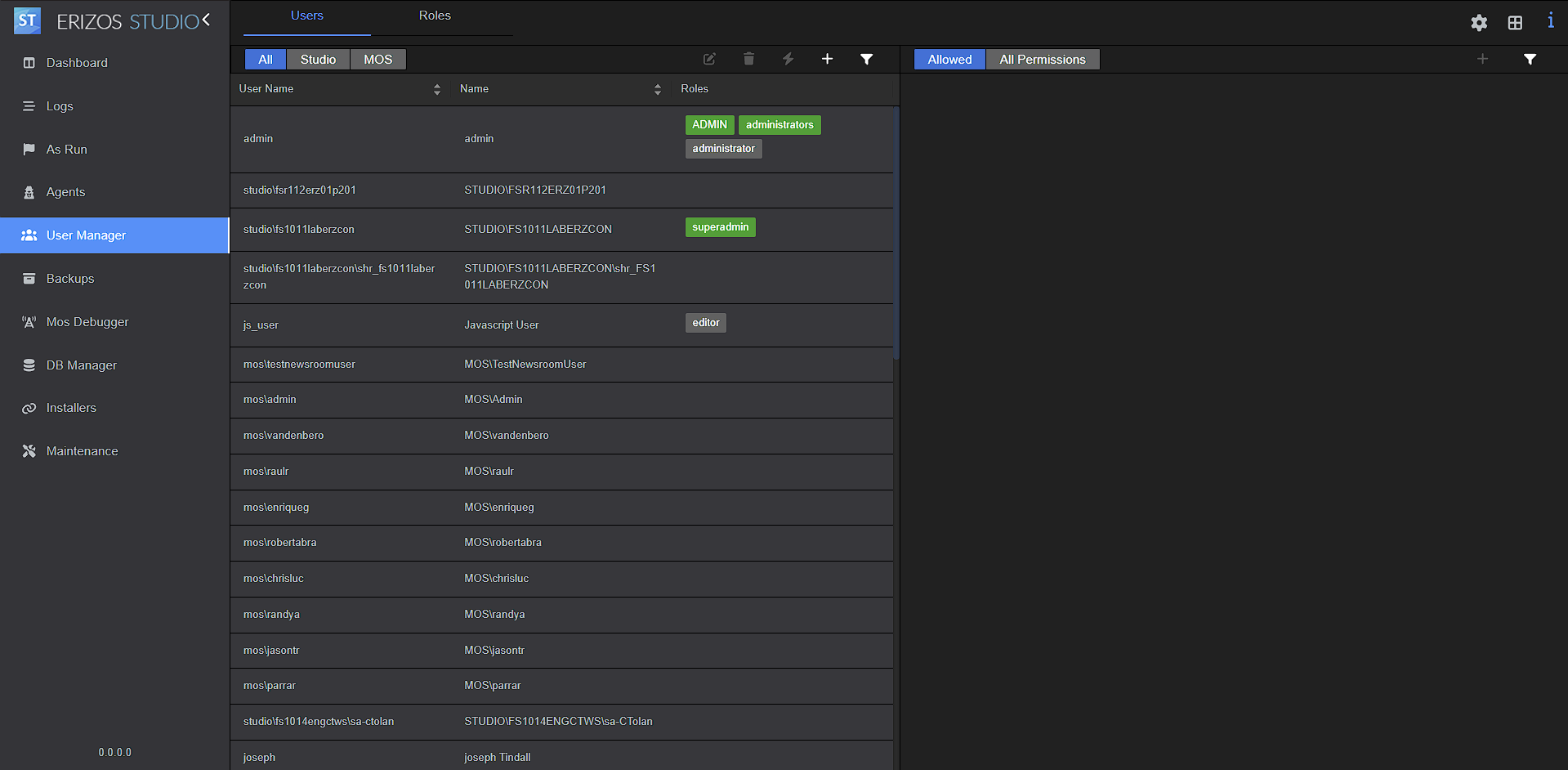This screenshot has width=1568, height=770.
Task: Switch to the Roles tab
Action: (x=435, y=16)
